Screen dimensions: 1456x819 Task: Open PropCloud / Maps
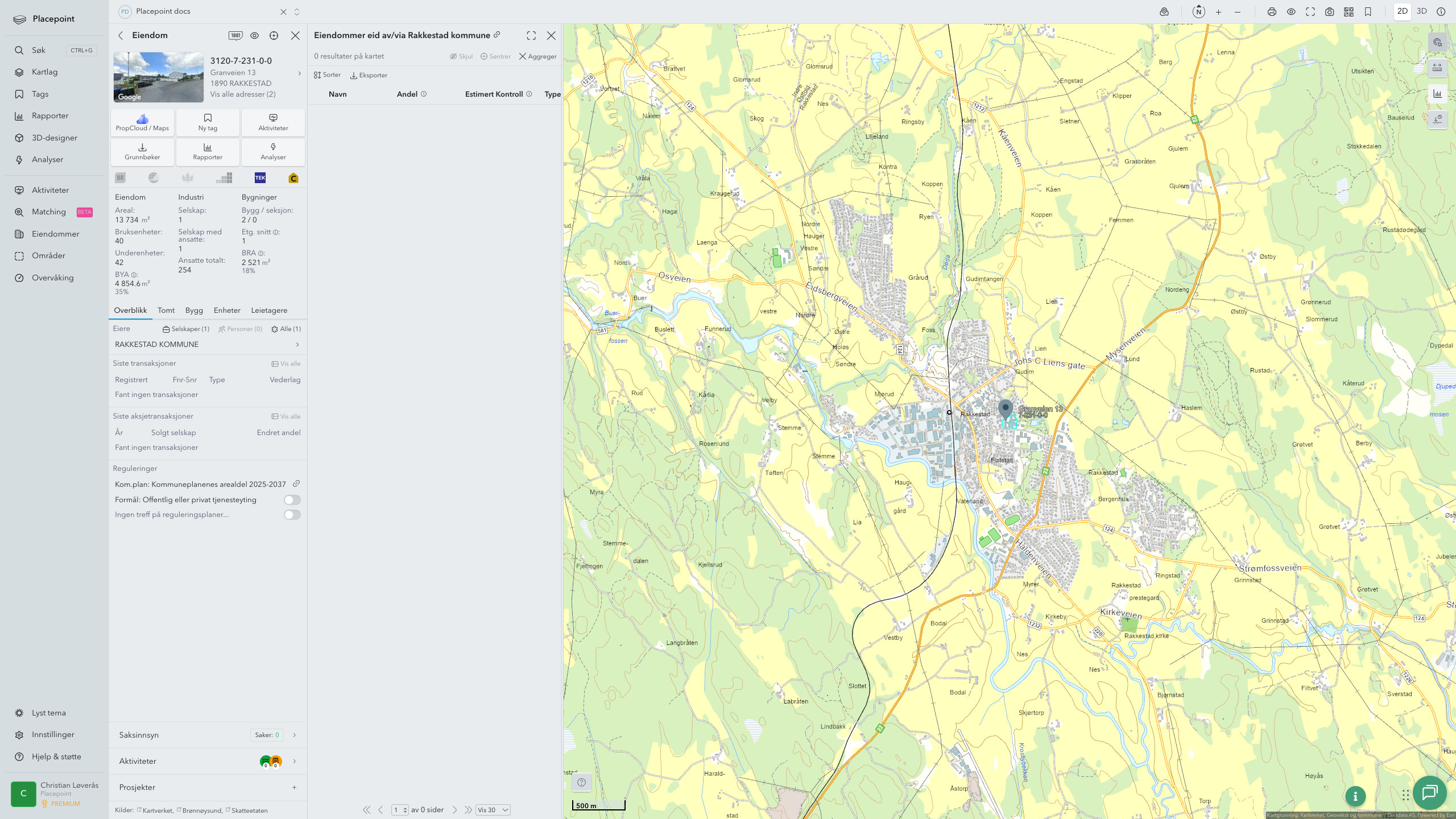pyautogui.click(x=142, y=122)
